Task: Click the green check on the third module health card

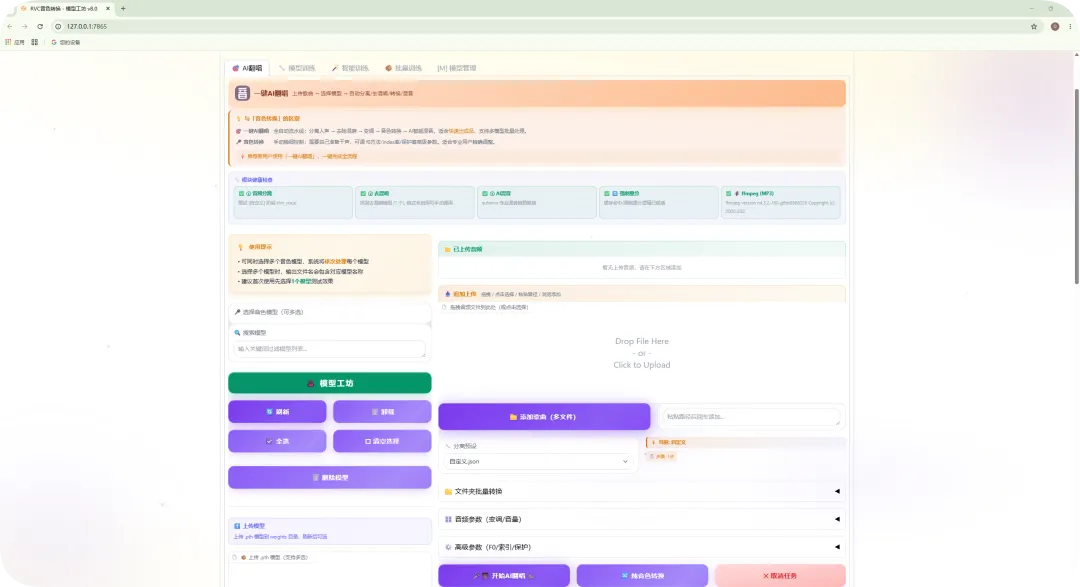Action: point(485,194)
